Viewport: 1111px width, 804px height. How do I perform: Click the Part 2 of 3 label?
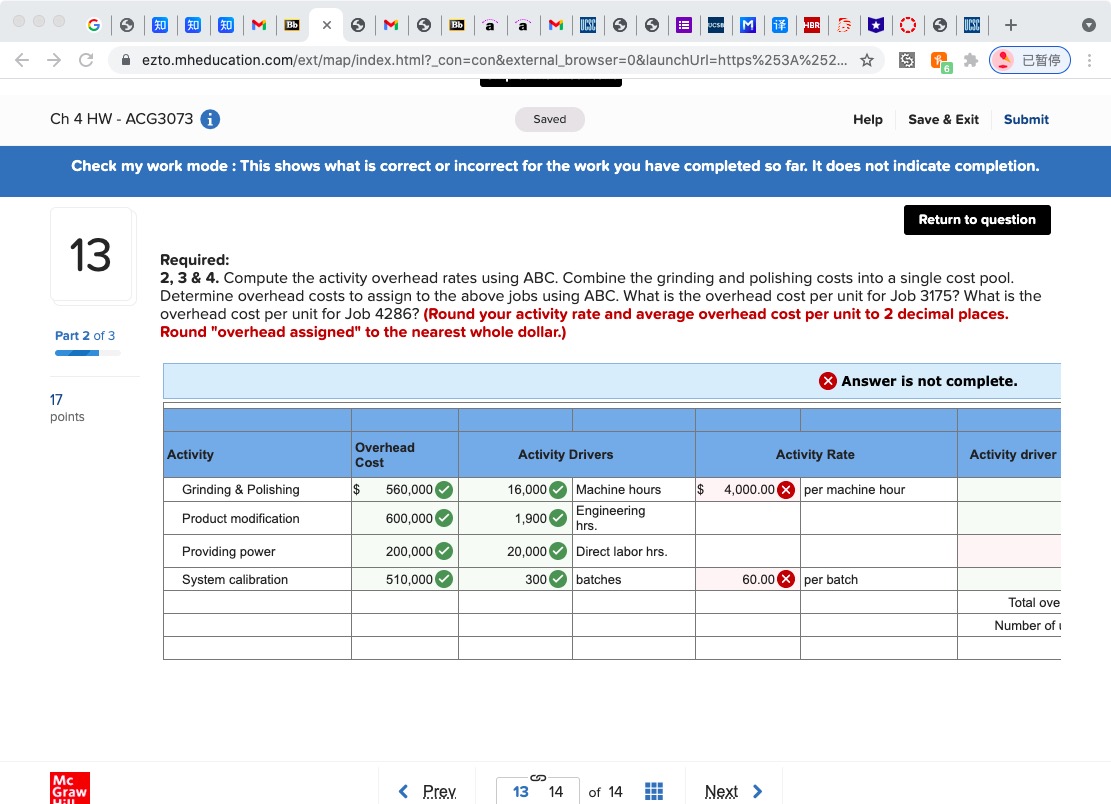click(85, 336)
